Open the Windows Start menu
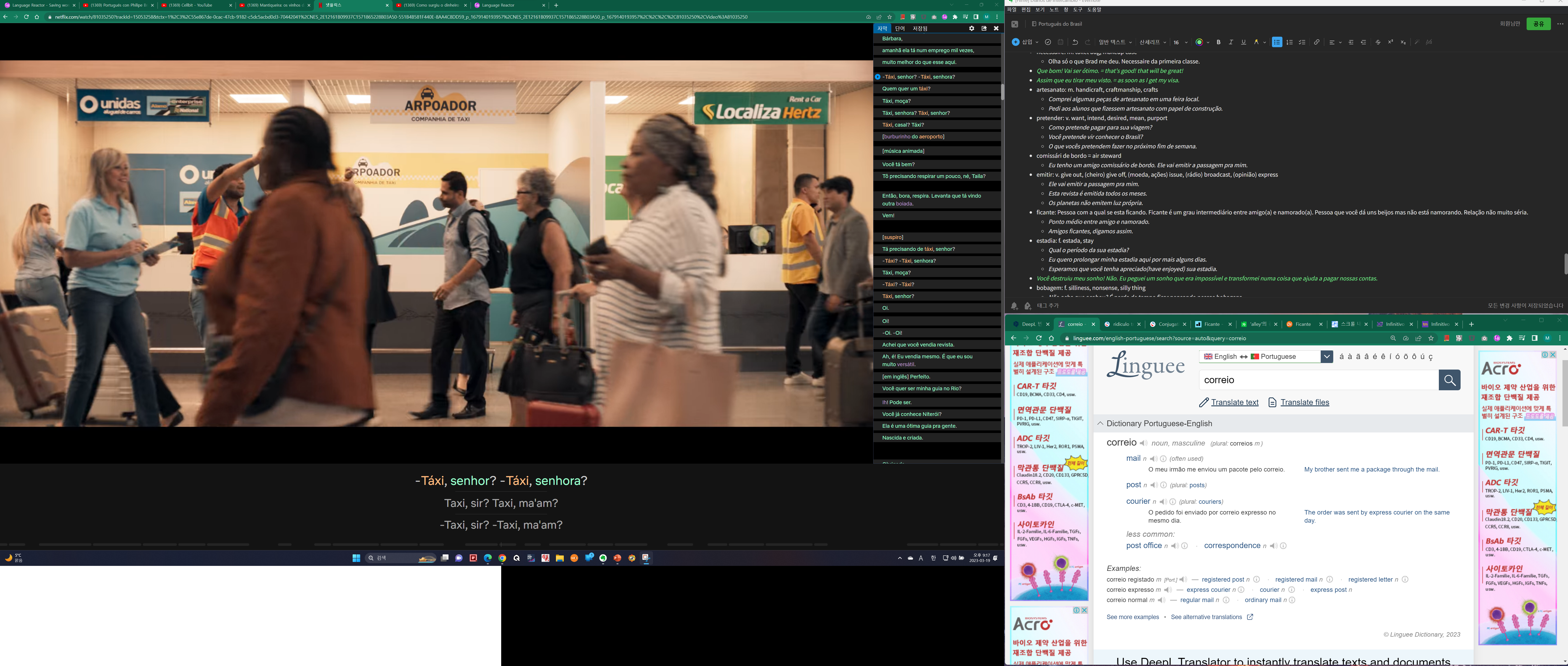 pos(356,558)
